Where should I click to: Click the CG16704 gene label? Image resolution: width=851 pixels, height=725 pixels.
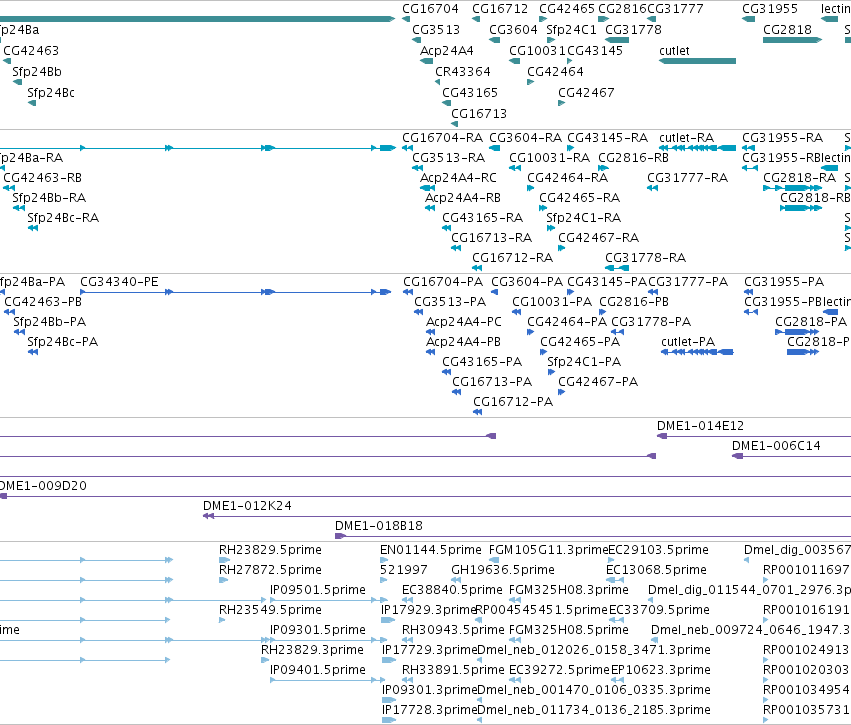click(x=430, y=9)
